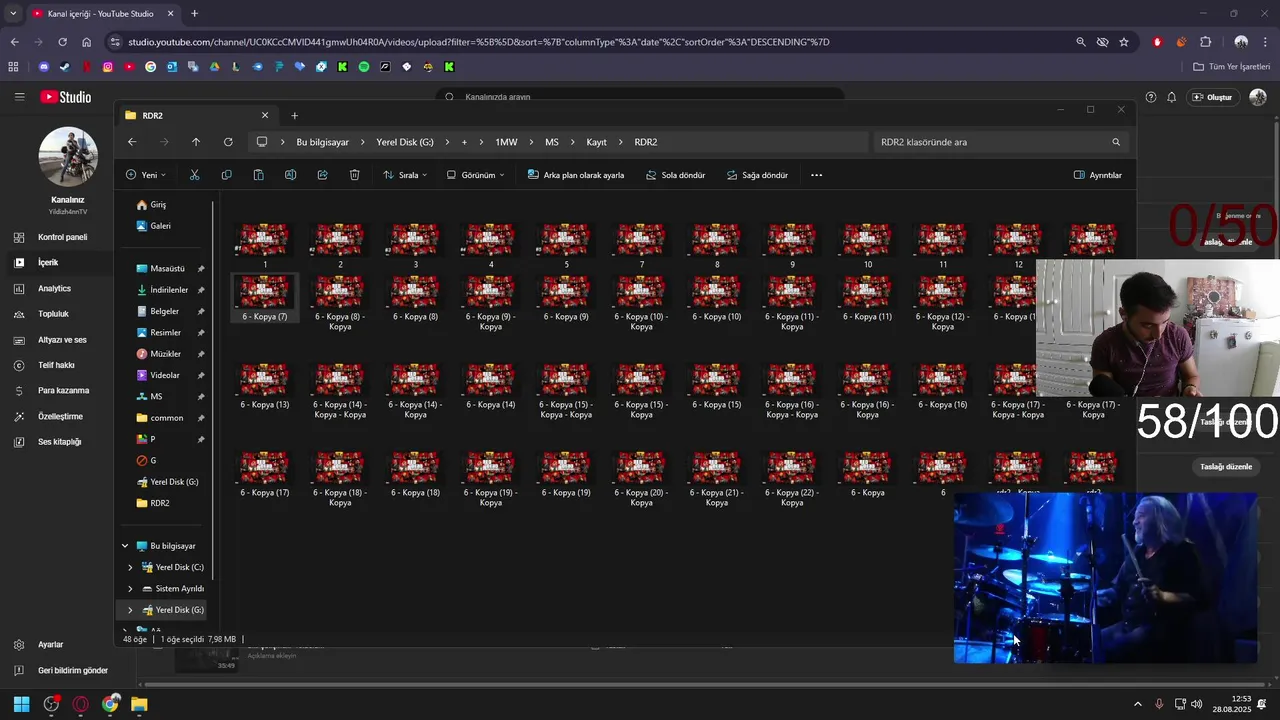The height and width of the screenshot is (720, 1280).
Task: Go back in File Explorer navigation
Action: coord(132,142)
